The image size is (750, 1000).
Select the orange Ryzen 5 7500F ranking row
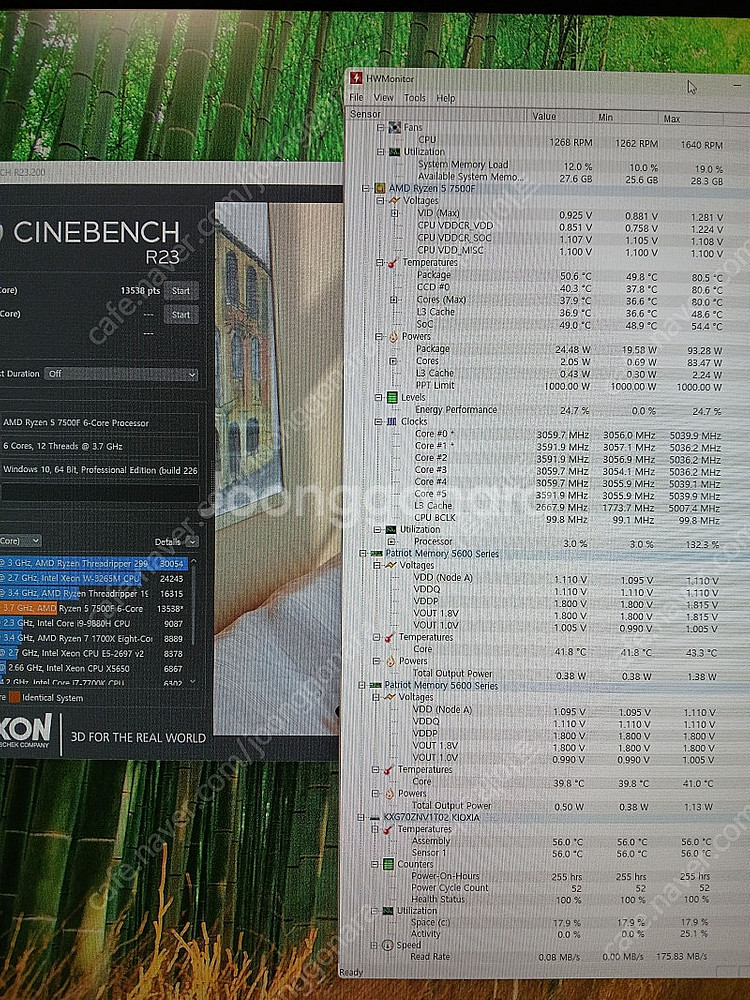pos(94,609)
